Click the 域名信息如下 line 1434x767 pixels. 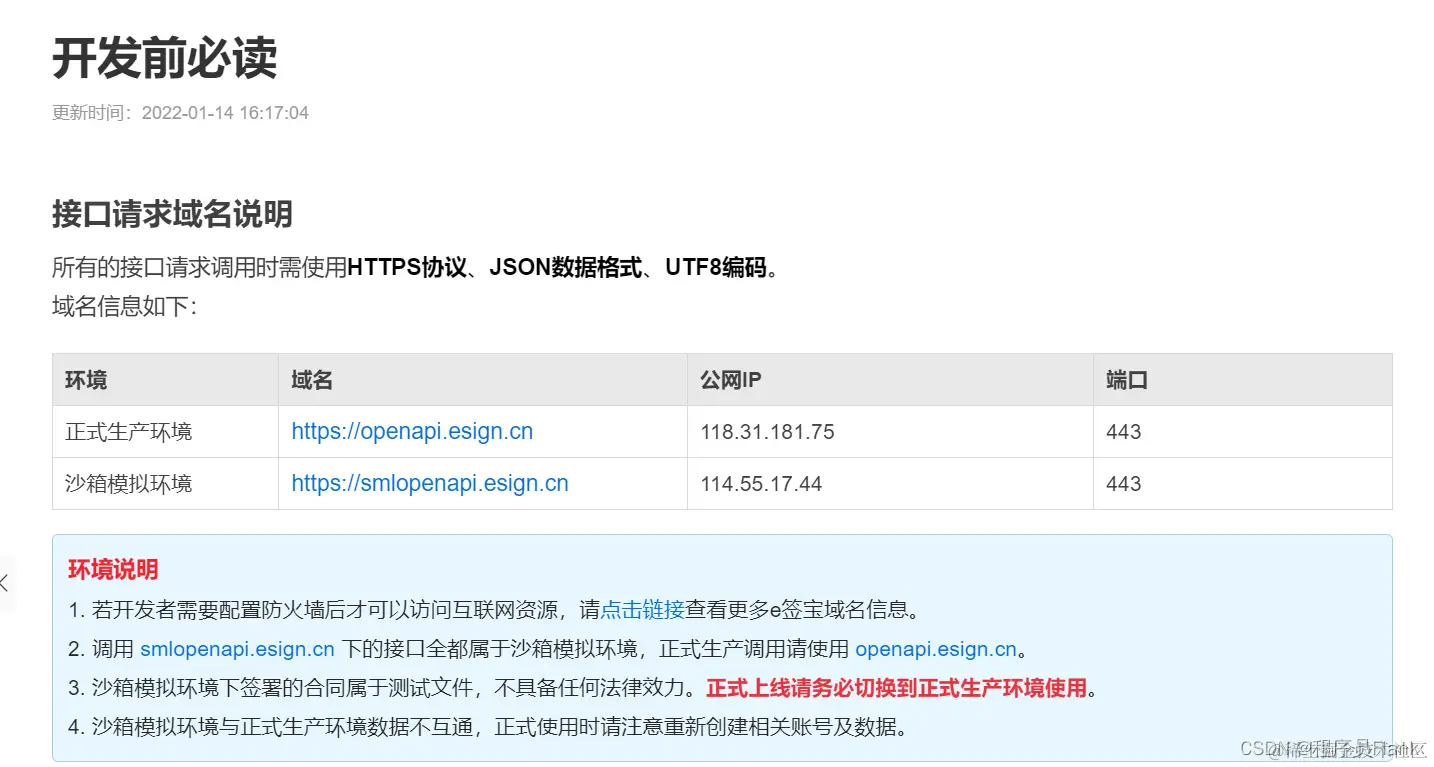click(x=125, y=306)
